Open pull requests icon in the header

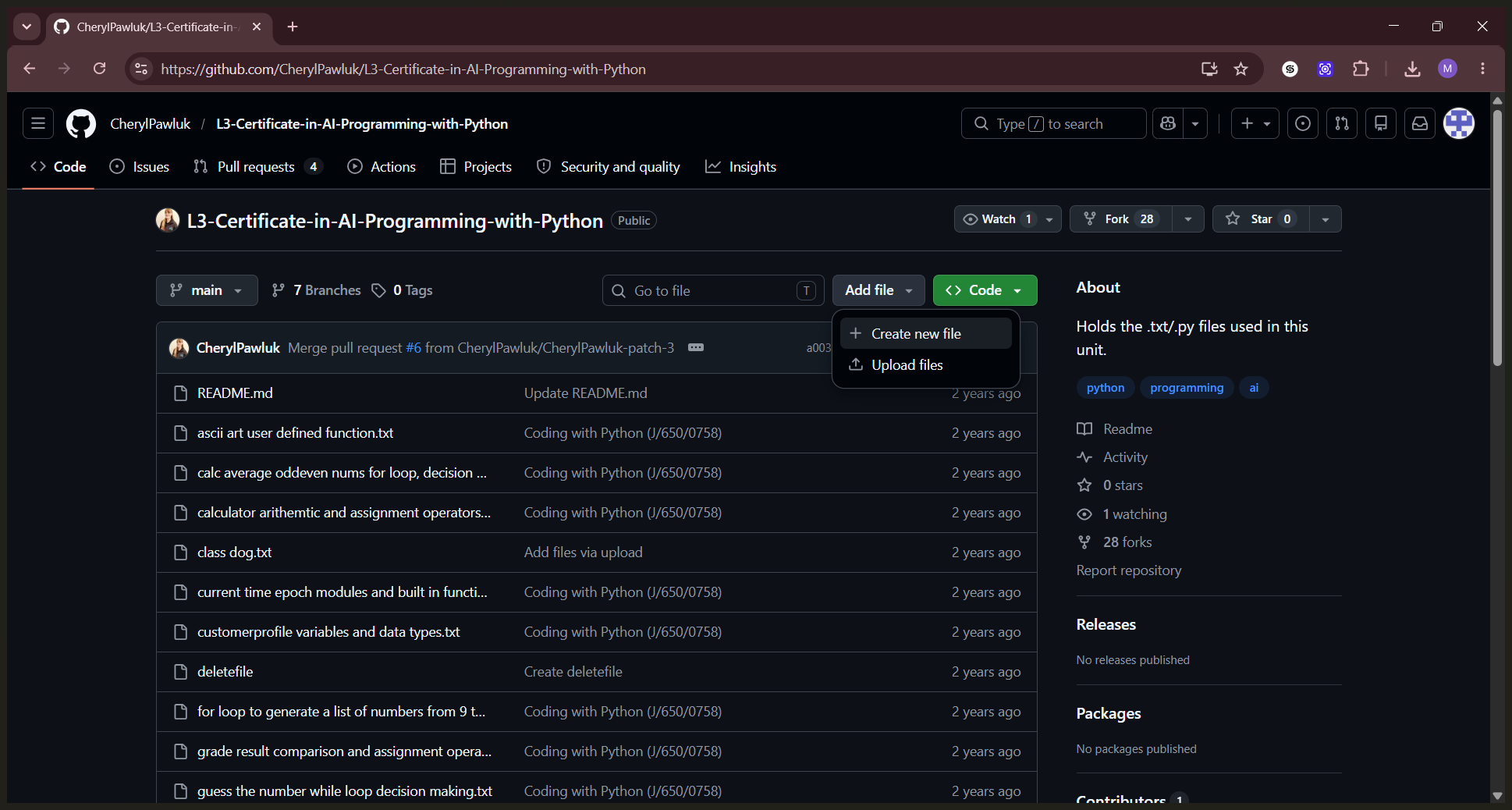1342,123
